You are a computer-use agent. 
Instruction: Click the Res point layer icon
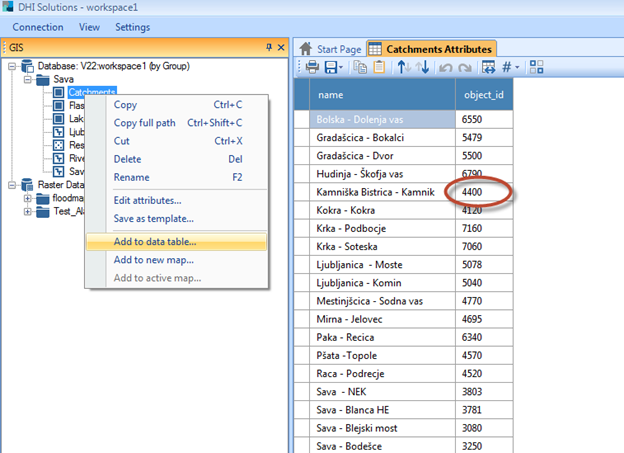[x=58, y=145]
